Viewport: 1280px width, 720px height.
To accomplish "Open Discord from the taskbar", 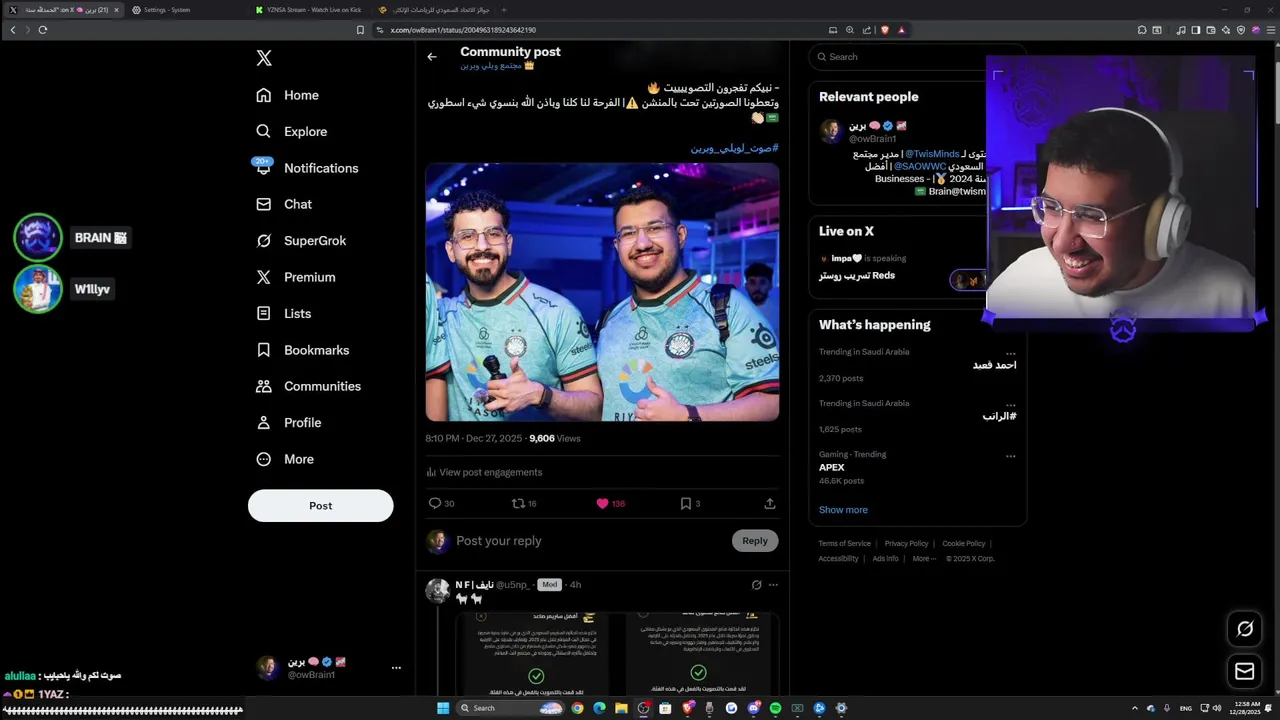I will click(753, 708).
